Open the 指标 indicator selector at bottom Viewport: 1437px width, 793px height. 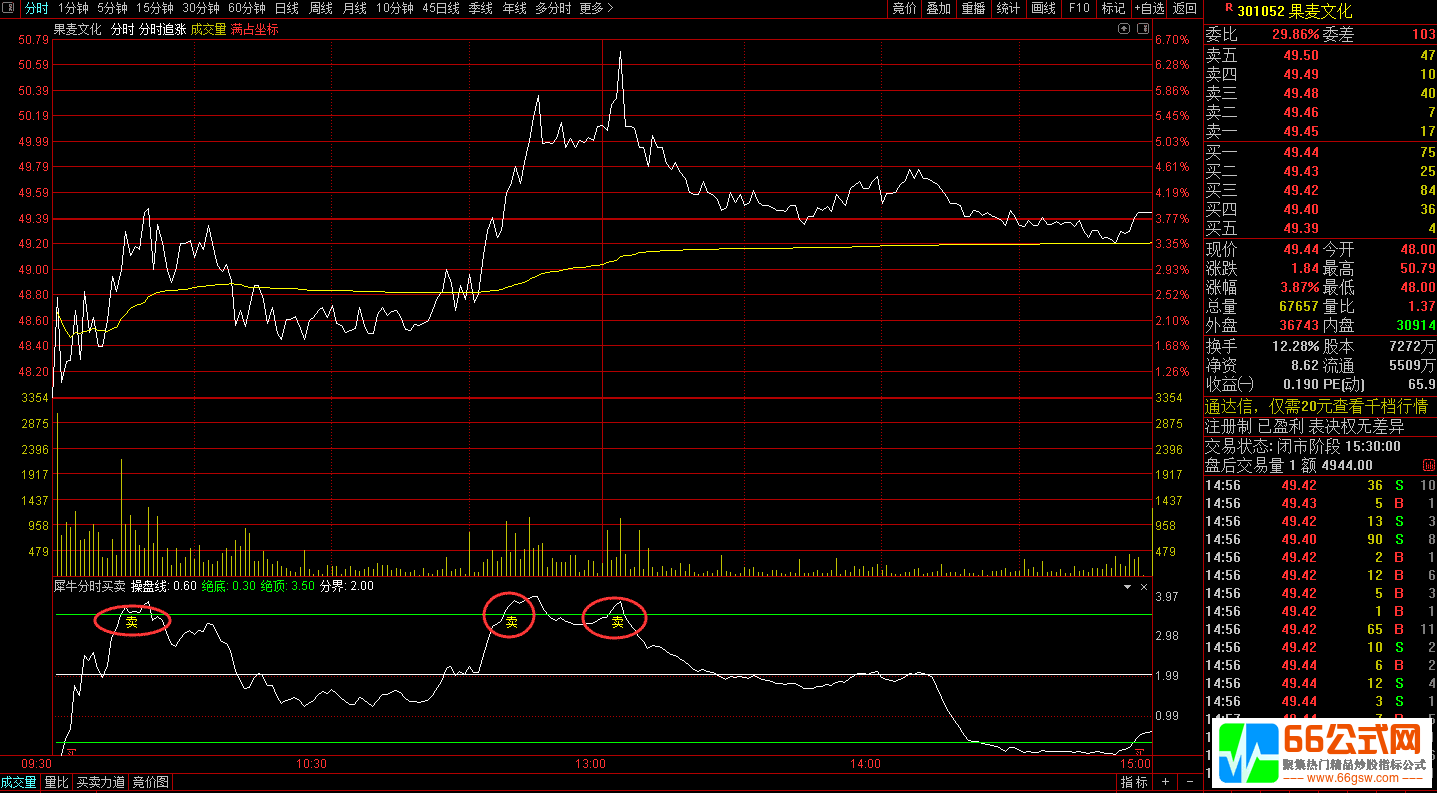point(1134,782)
